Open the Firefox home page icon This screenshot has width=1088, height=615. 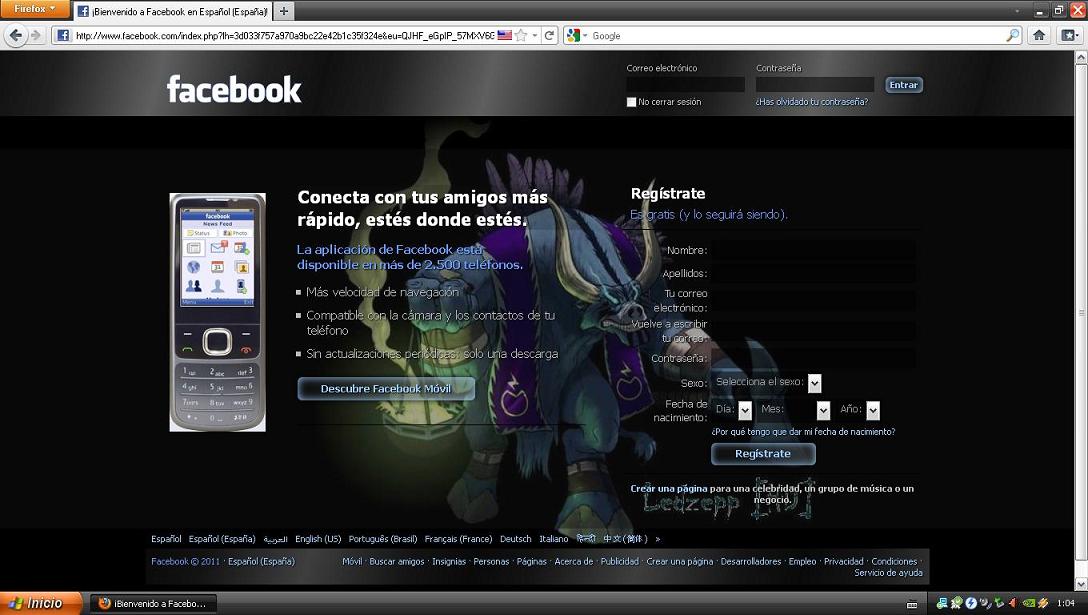pos(1039,35)
